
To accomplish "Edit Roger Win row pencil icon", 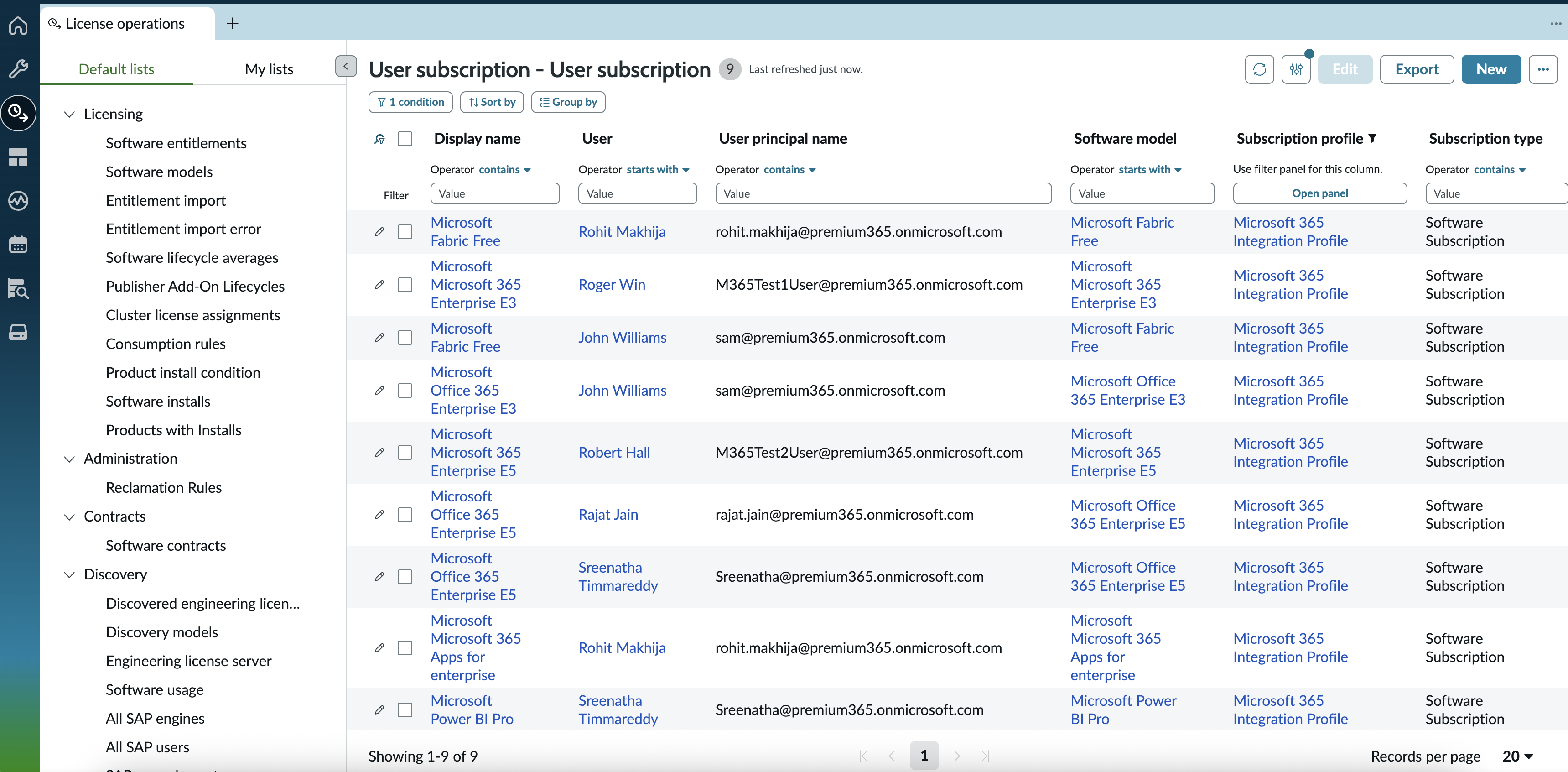I will (x=379, y=284).
